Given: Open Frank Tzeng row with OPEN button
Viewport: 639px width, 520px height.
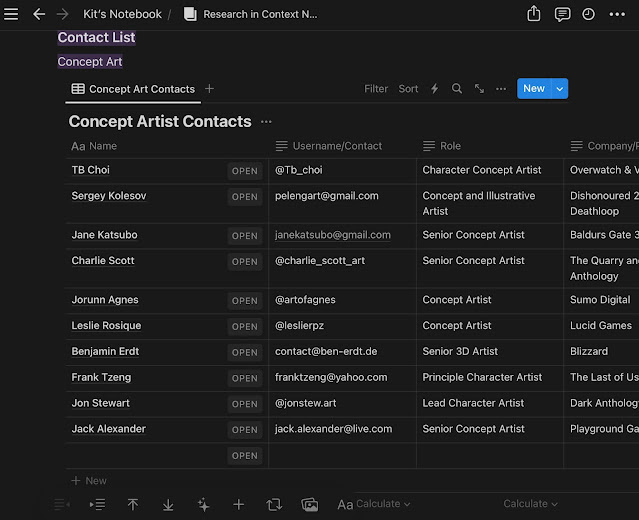Looking at the screenshot, I should pos(245,378).
